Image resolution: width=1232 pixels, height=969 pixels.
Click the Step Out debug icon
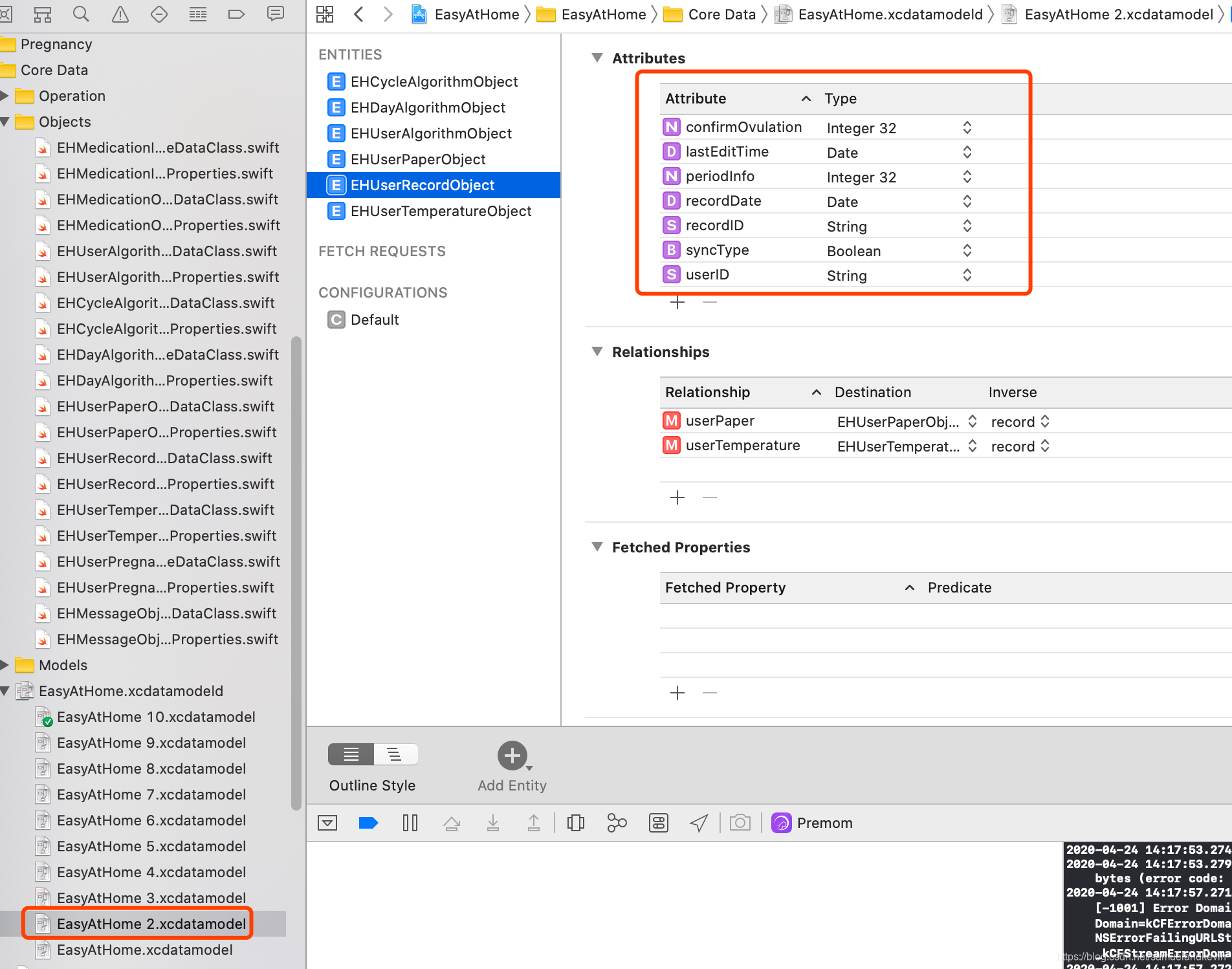(534, 823)
